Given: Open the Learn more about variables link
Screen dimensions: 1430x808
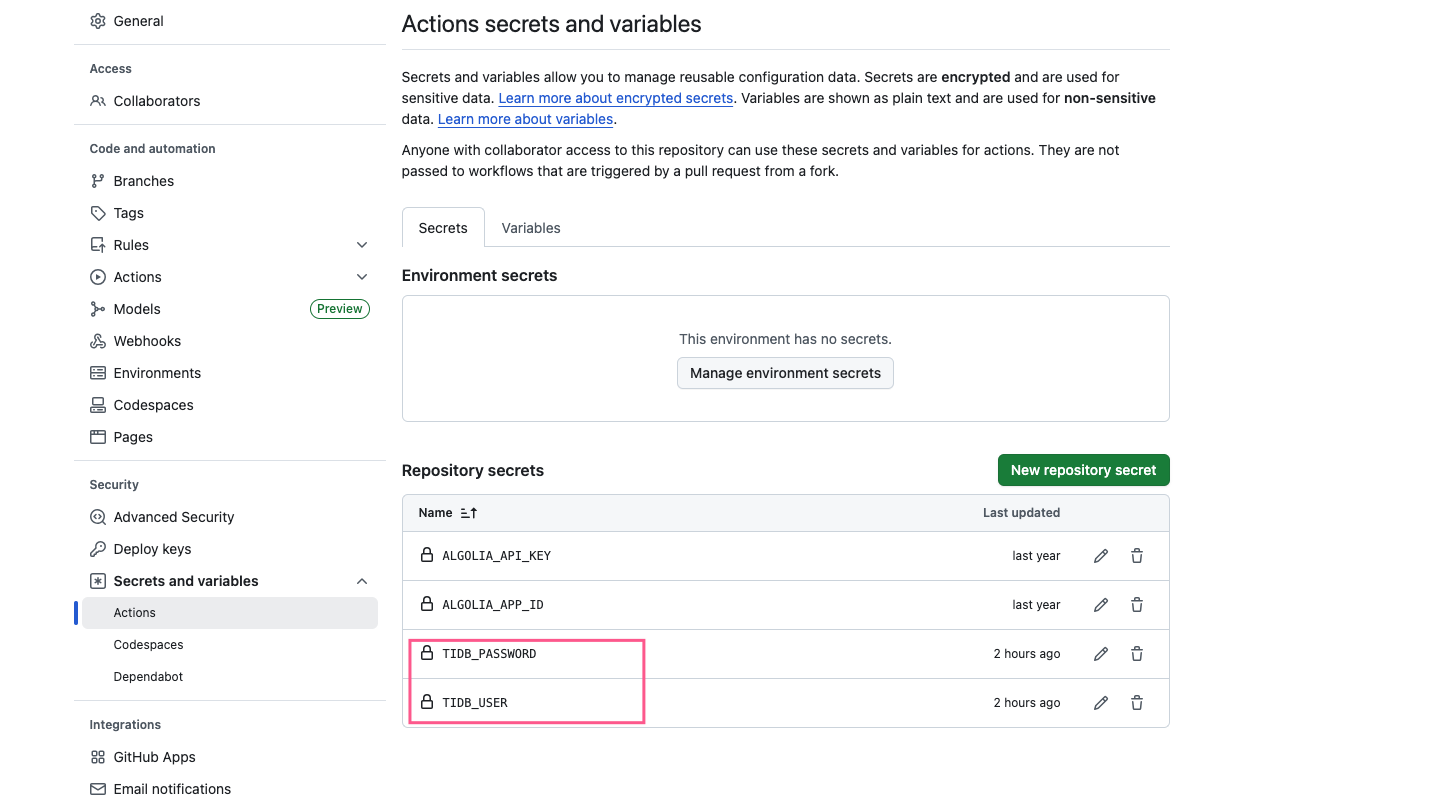Looking at the screenshot, I should pos(525,119).
